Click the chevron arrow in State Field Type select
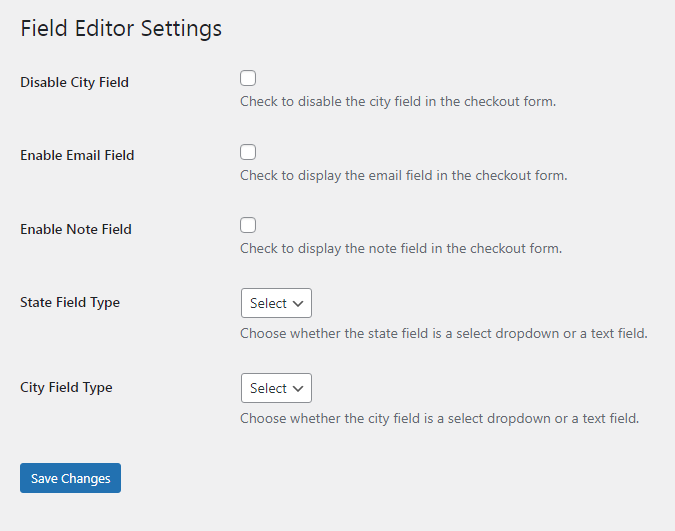Viewport: 675px width, 531px height. click(298, 303)
